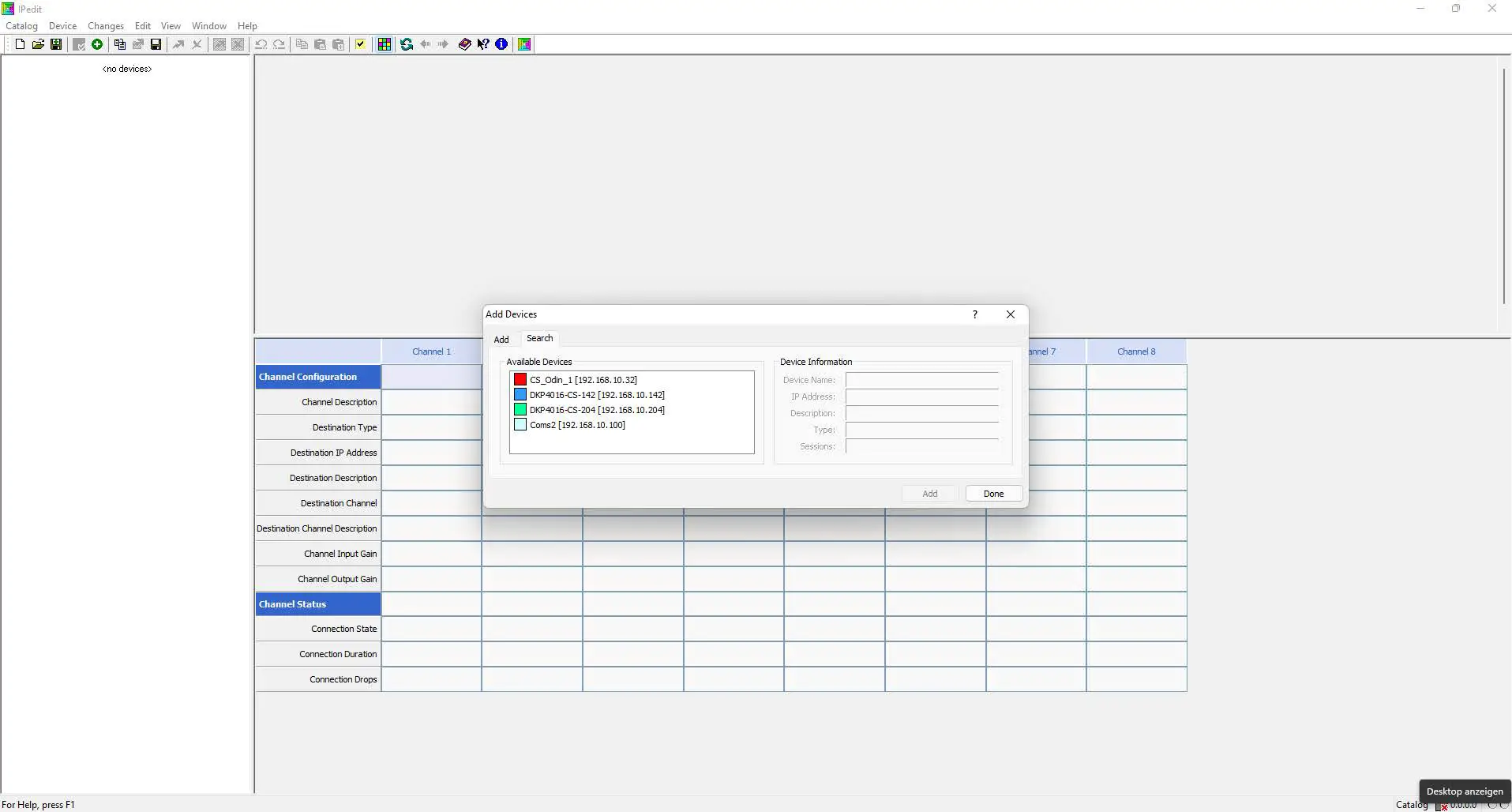The image size is (1512, 812).
Task: Open the Edit menu
Action: 143,26
